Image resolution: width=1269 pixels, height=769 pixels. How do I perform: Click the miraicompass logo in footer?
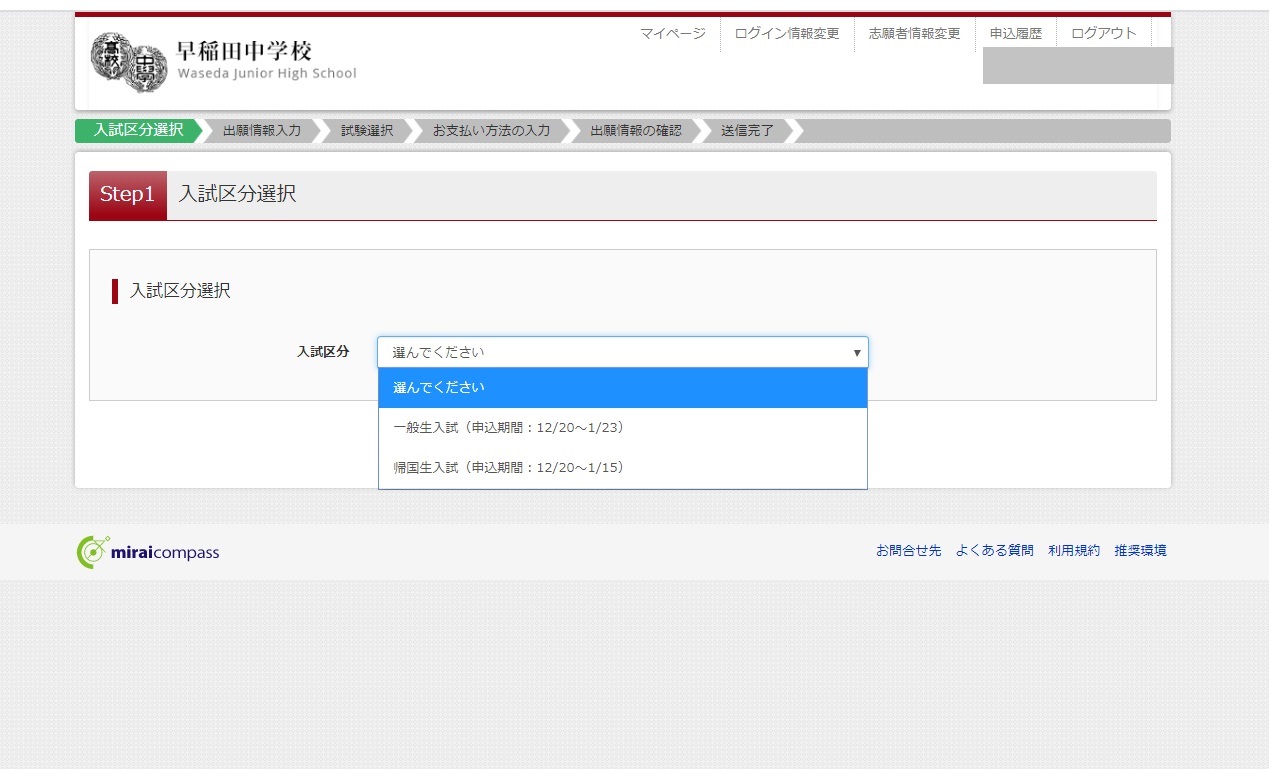[x=148, y=552]
